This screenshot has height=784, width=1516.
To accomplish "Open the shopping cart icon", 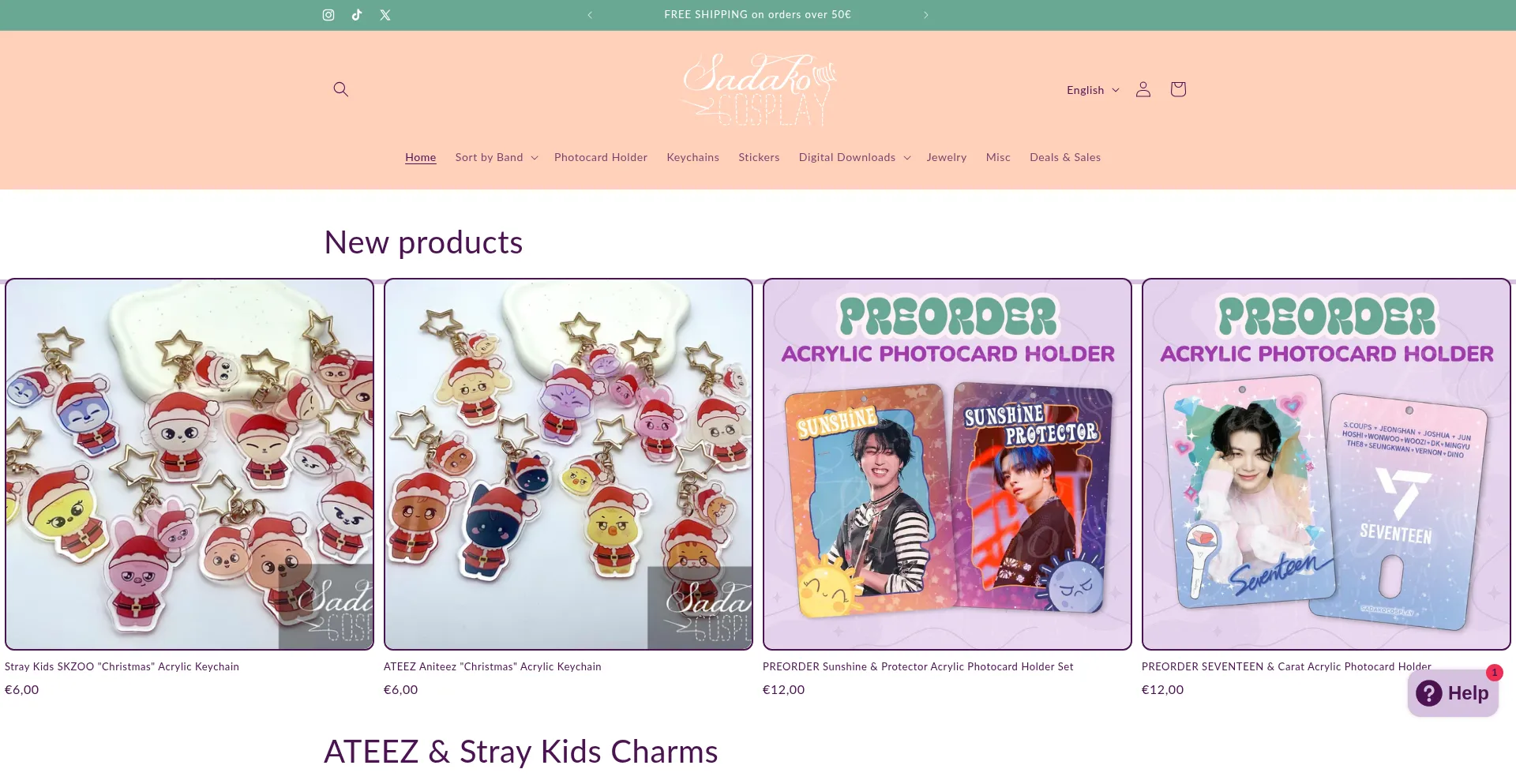I will [x=1178, y=89].
